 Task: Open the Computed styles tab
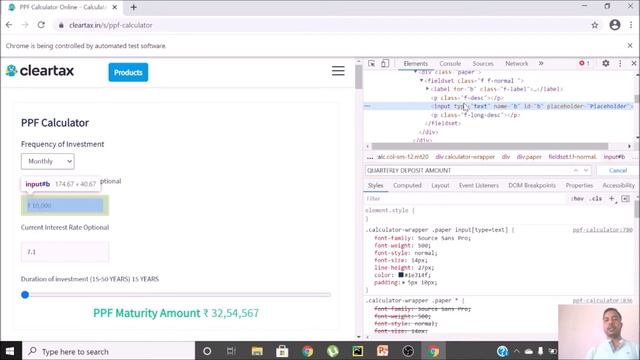coord(407,185)
